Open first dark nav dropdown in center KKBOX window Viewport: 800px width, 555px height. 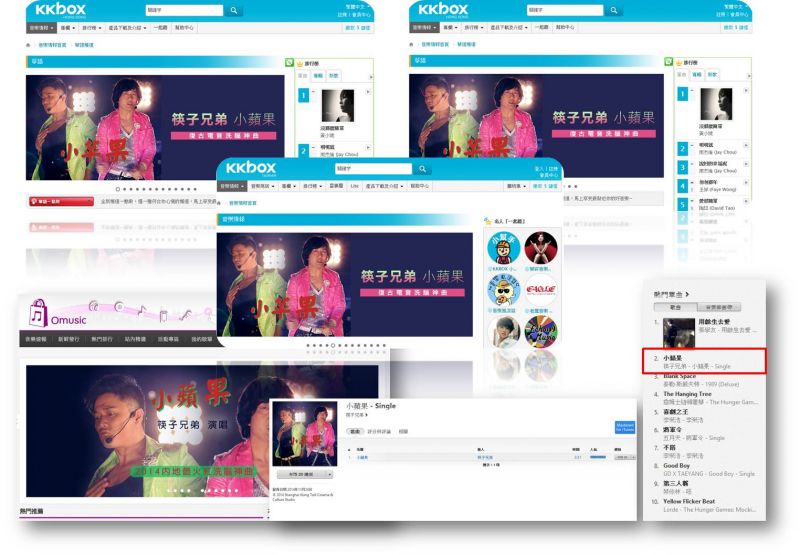(232, 186)
